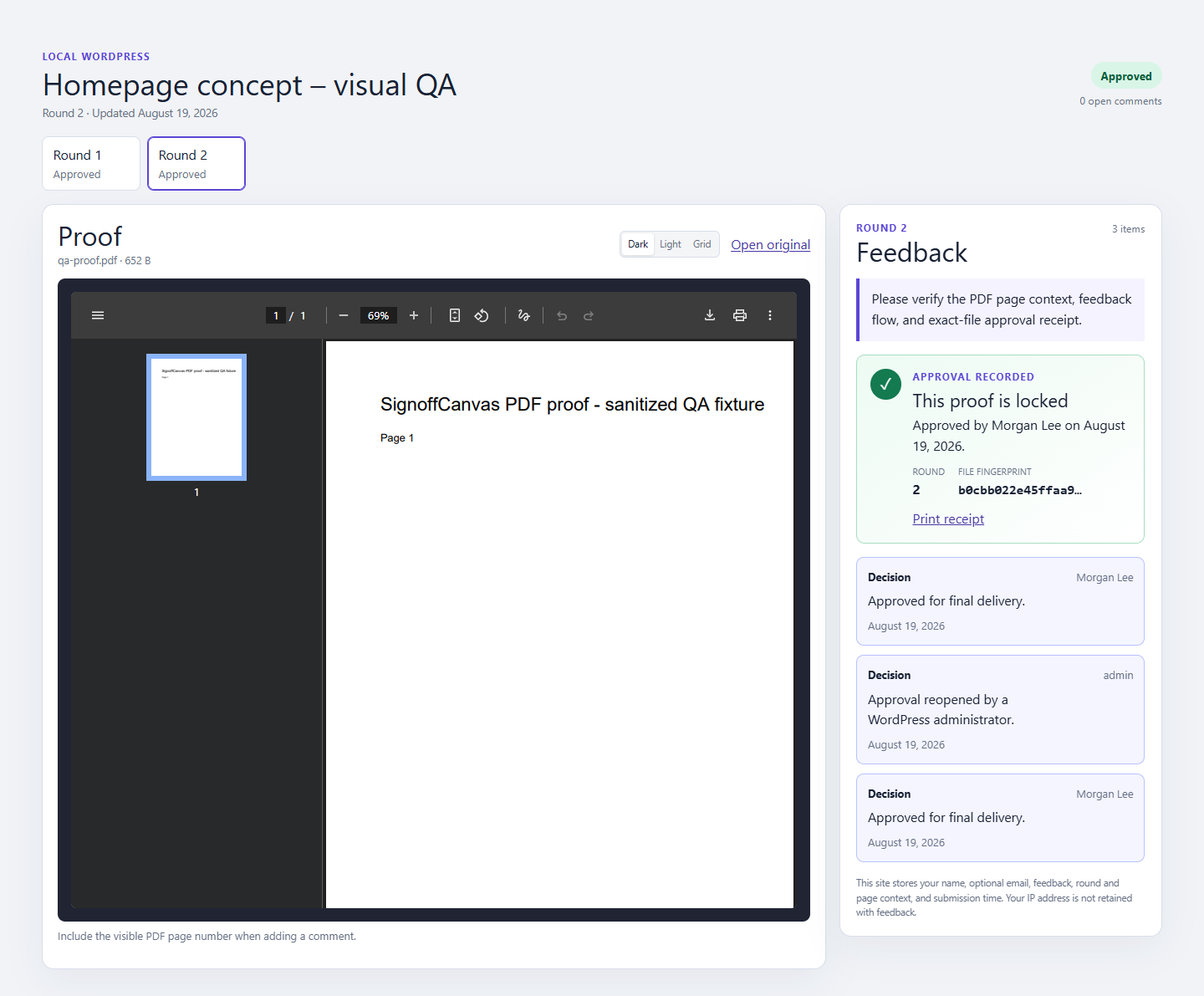Click the 'Round 2 · Updated August 19, 2026' subtitle
Screen dimensions: 1204x996
(x=130, y=114)
